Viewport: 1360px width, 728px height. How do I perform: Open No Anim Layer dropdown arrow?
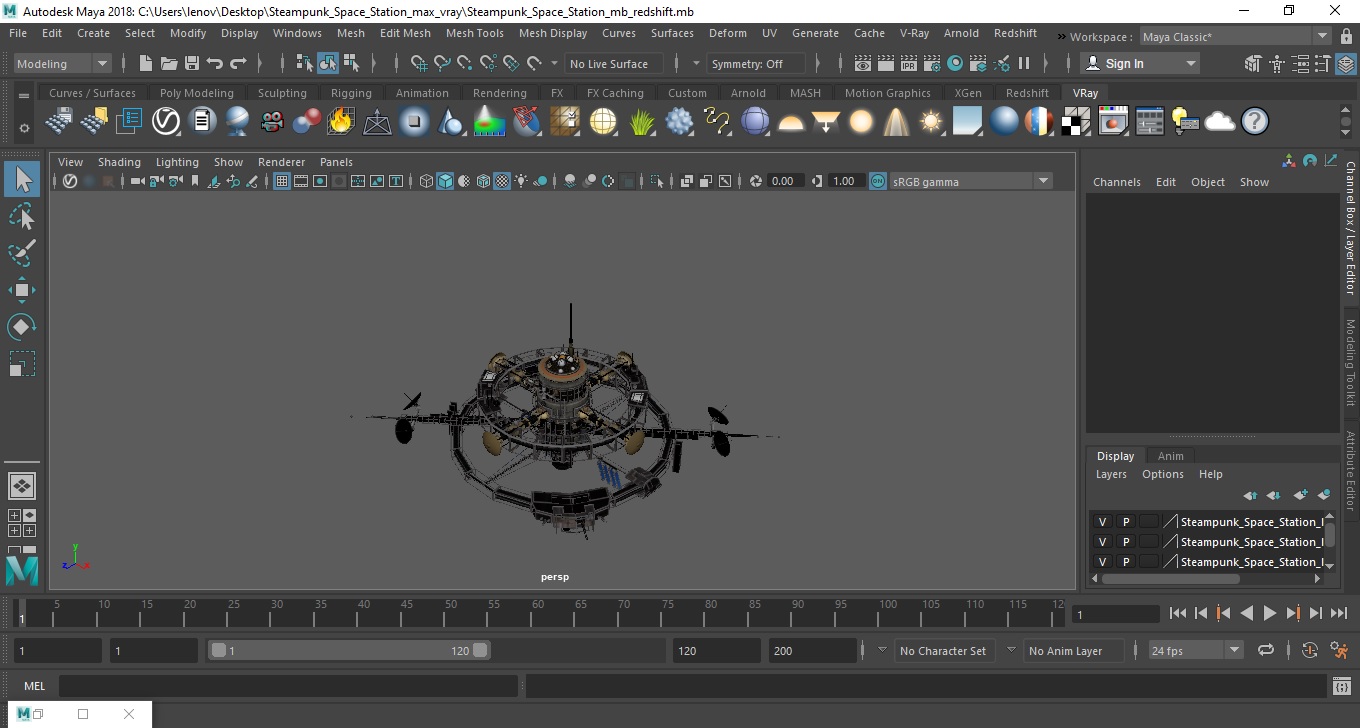[1011, 650]
